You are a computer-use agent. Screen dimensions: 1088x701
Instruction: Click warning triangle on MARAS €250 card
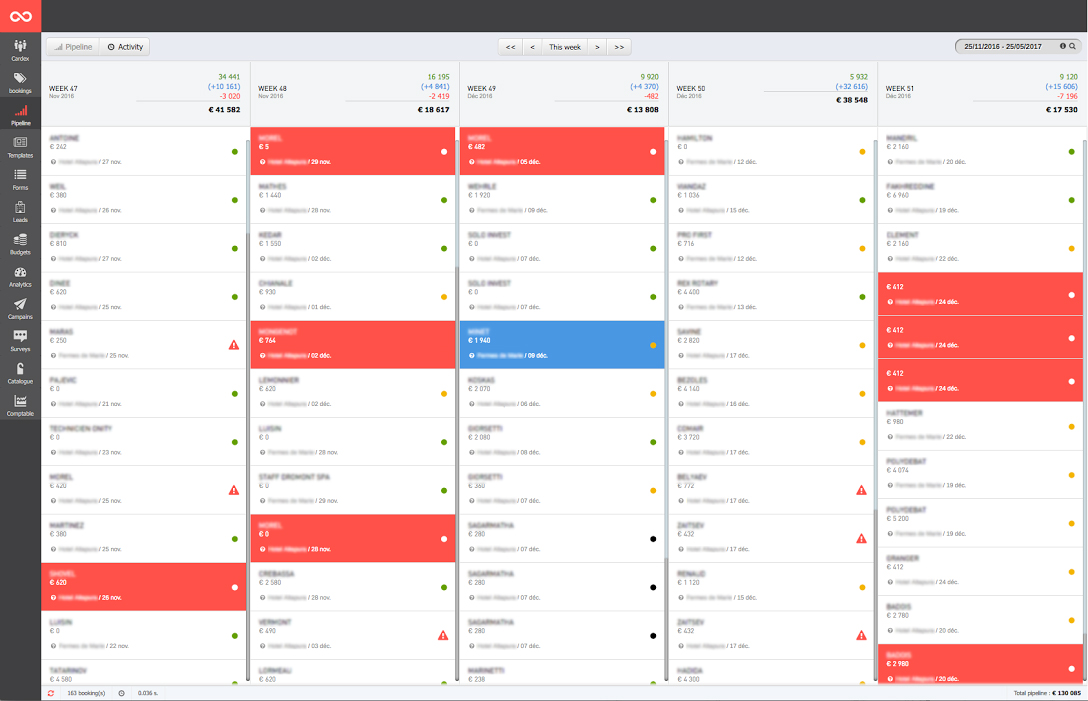tap(234, 345)
